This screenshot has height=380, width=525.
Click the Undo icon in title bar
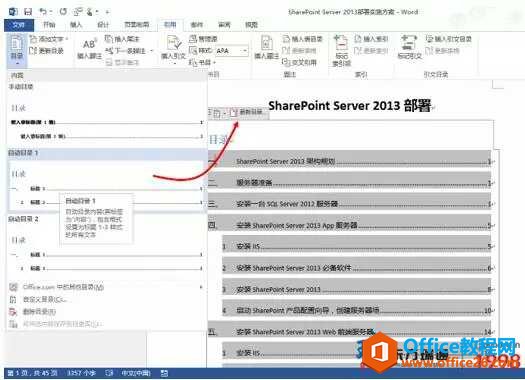[x=43, y=12]
